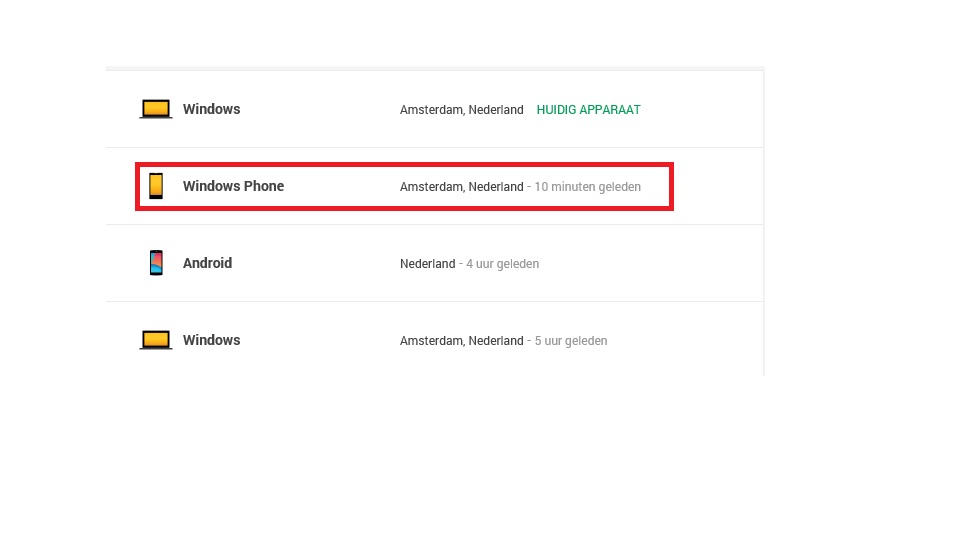
Task: Click Amsterdam, Nederland in Windows Phone row
Action: (x=462, y=187)
